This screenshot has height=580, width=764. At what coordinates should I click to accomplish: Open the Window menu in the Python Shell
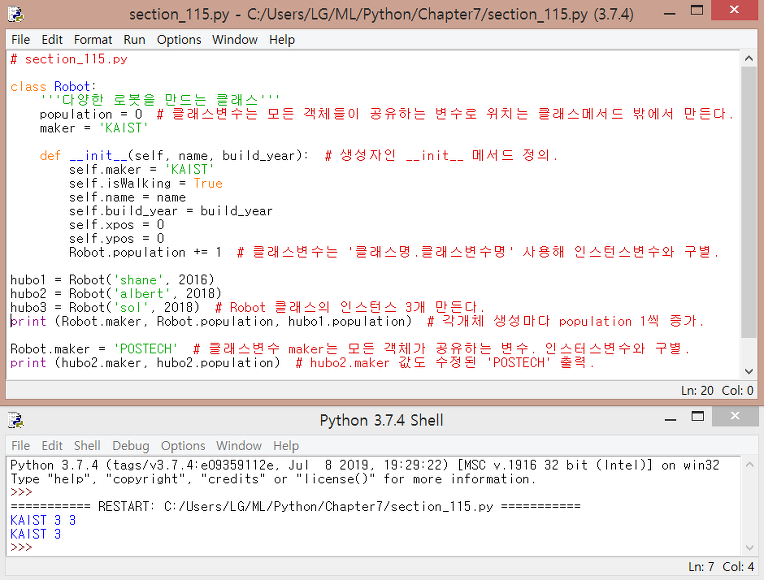point(239,445)
